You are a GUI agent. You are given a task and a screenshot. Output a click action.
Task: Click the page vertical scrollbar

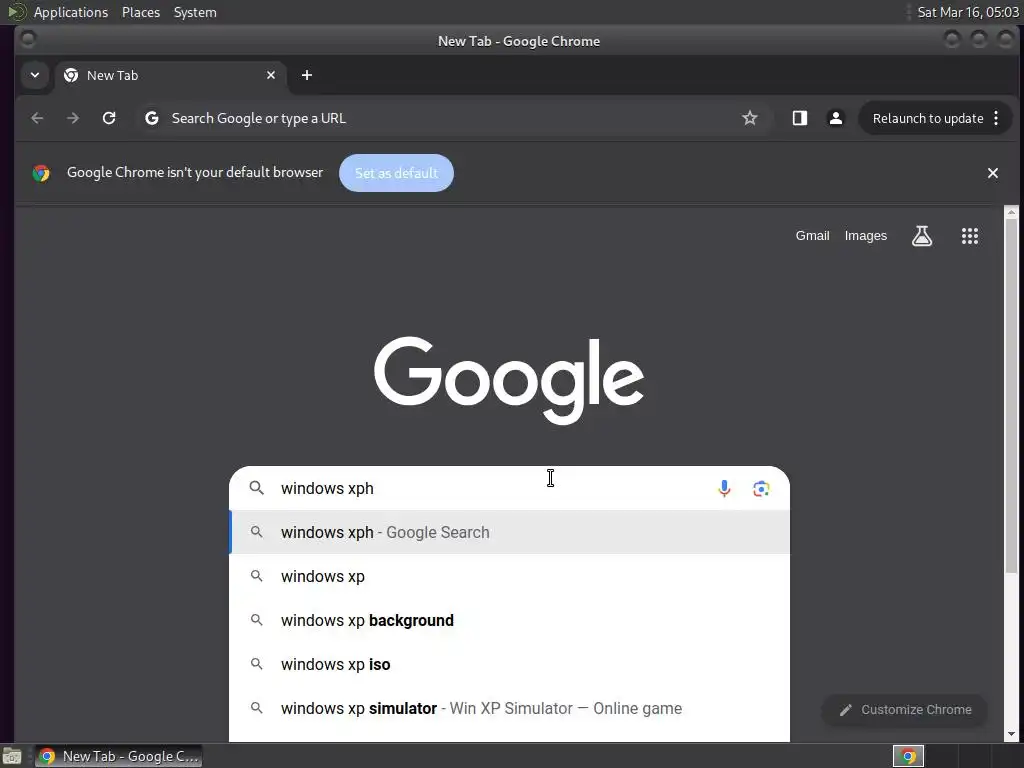coord(1012,396)
